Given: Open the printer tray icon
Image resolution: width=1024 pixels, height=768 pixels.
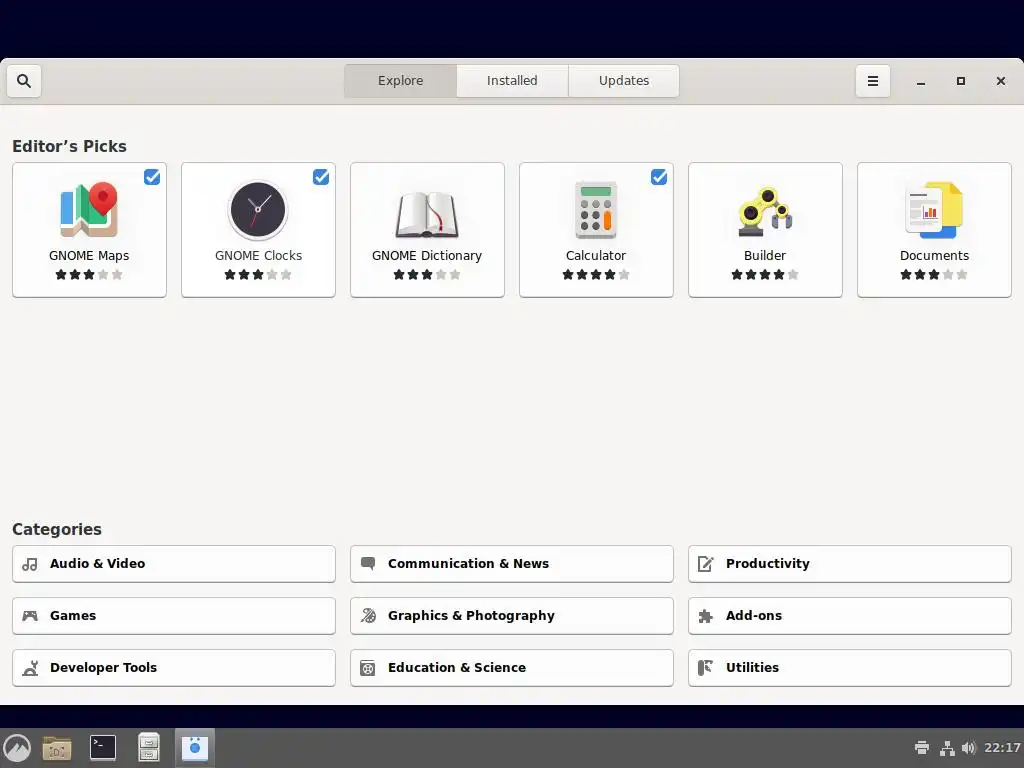Looking at the screenshot, I should 922,748.
